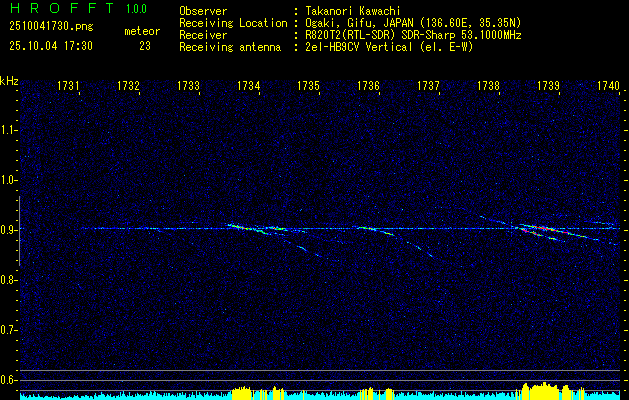
Task: Click the 0.7 kHz axis label
Action: click(8, 330)
